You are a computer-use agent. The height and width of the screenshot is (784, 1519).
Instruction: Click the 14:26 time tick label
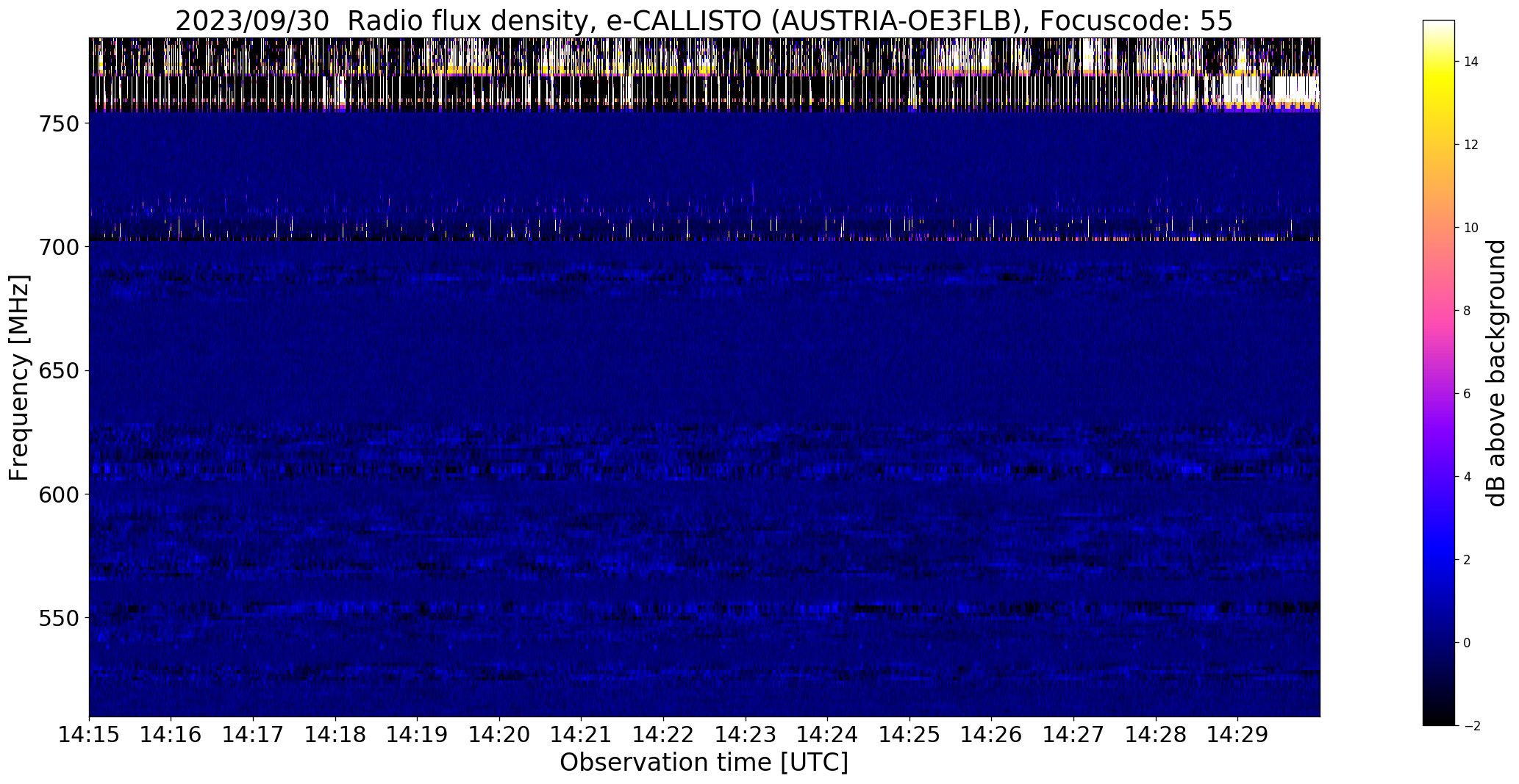[x=992, y=735]
